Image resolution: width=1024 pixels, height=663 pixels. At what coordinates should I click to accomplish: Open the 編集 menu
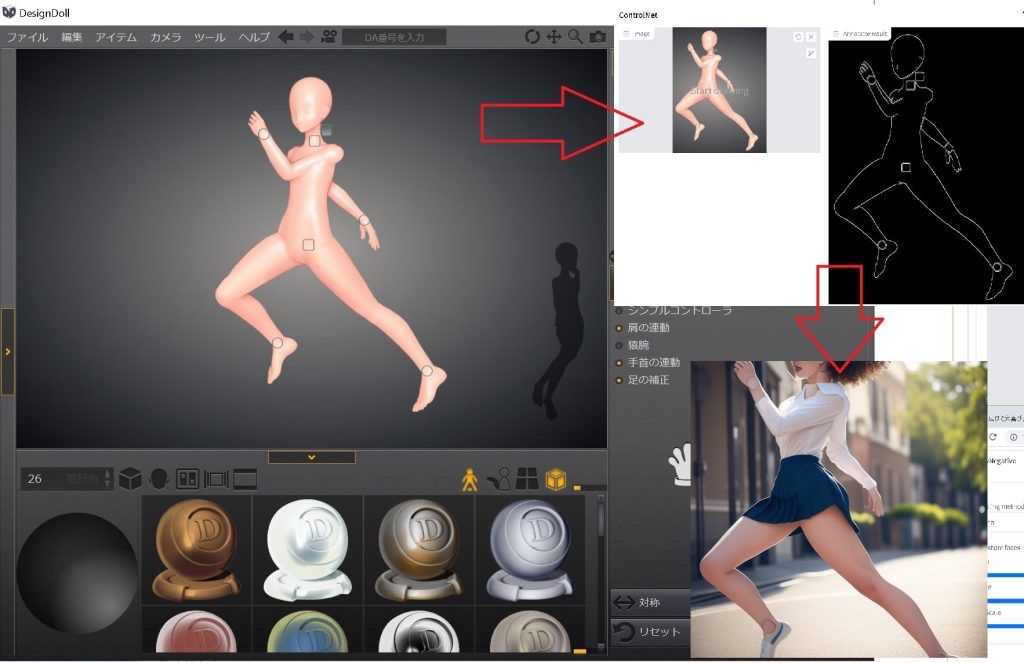(72, 37)
